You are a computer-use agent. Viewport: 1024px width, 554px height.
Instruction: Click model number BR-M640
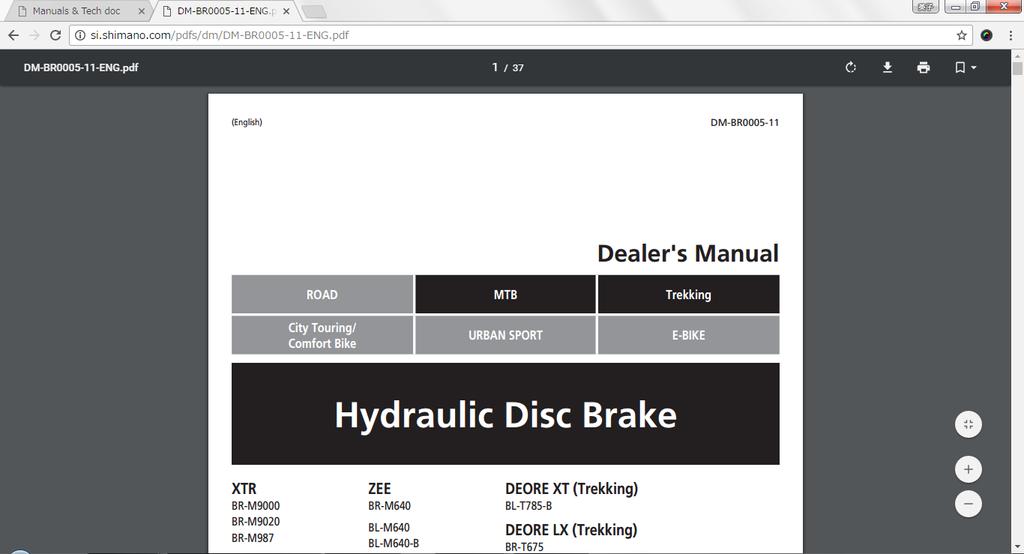[x=389, y=506]
